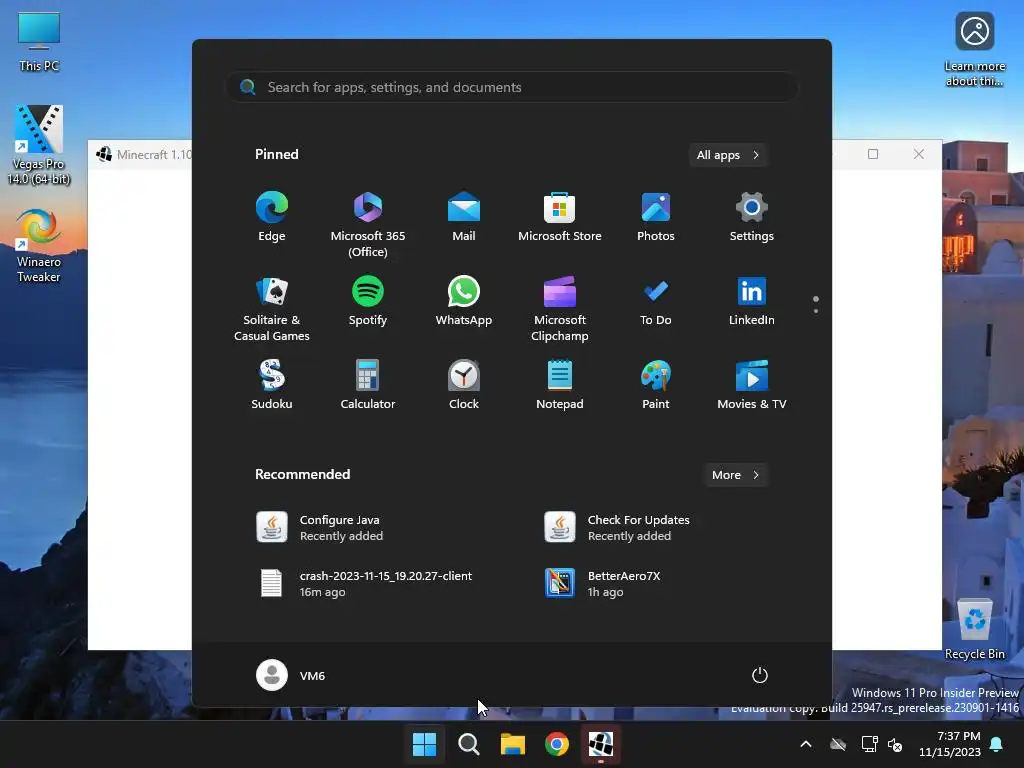1024x768 pixels.
Task: Expand All apps list
Action: 728,155
